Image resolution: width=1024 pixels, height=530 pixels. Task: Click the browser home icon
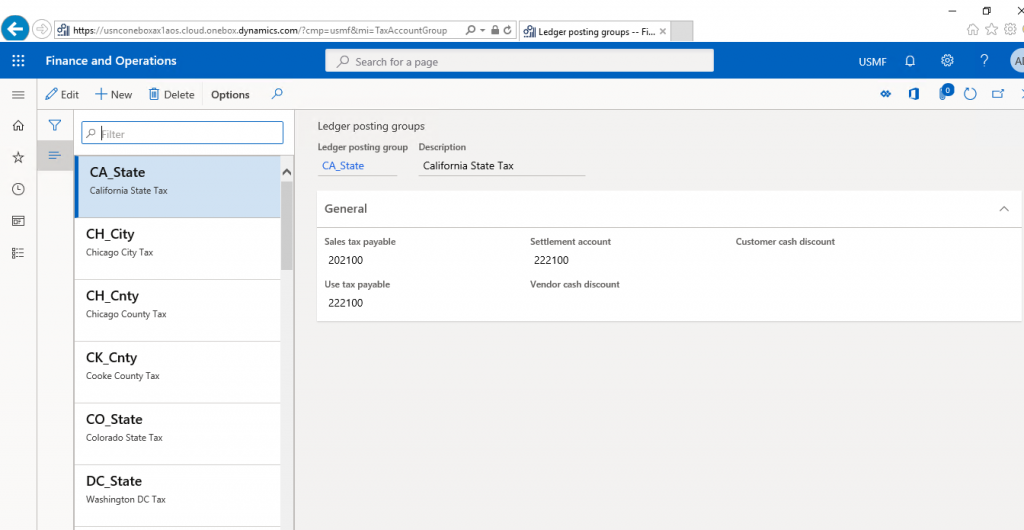(x=972, y=29)
